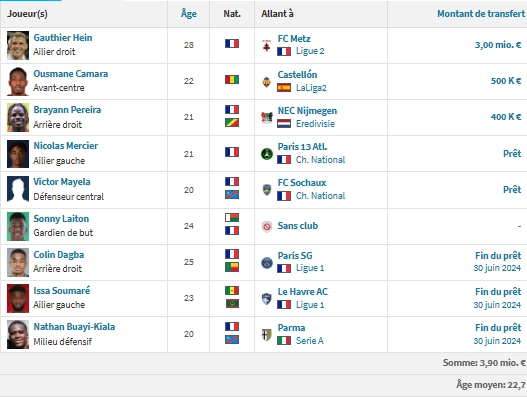
Task: Click the Paris 13 Atl. crest icon
Action: click(x=267, y=154)
